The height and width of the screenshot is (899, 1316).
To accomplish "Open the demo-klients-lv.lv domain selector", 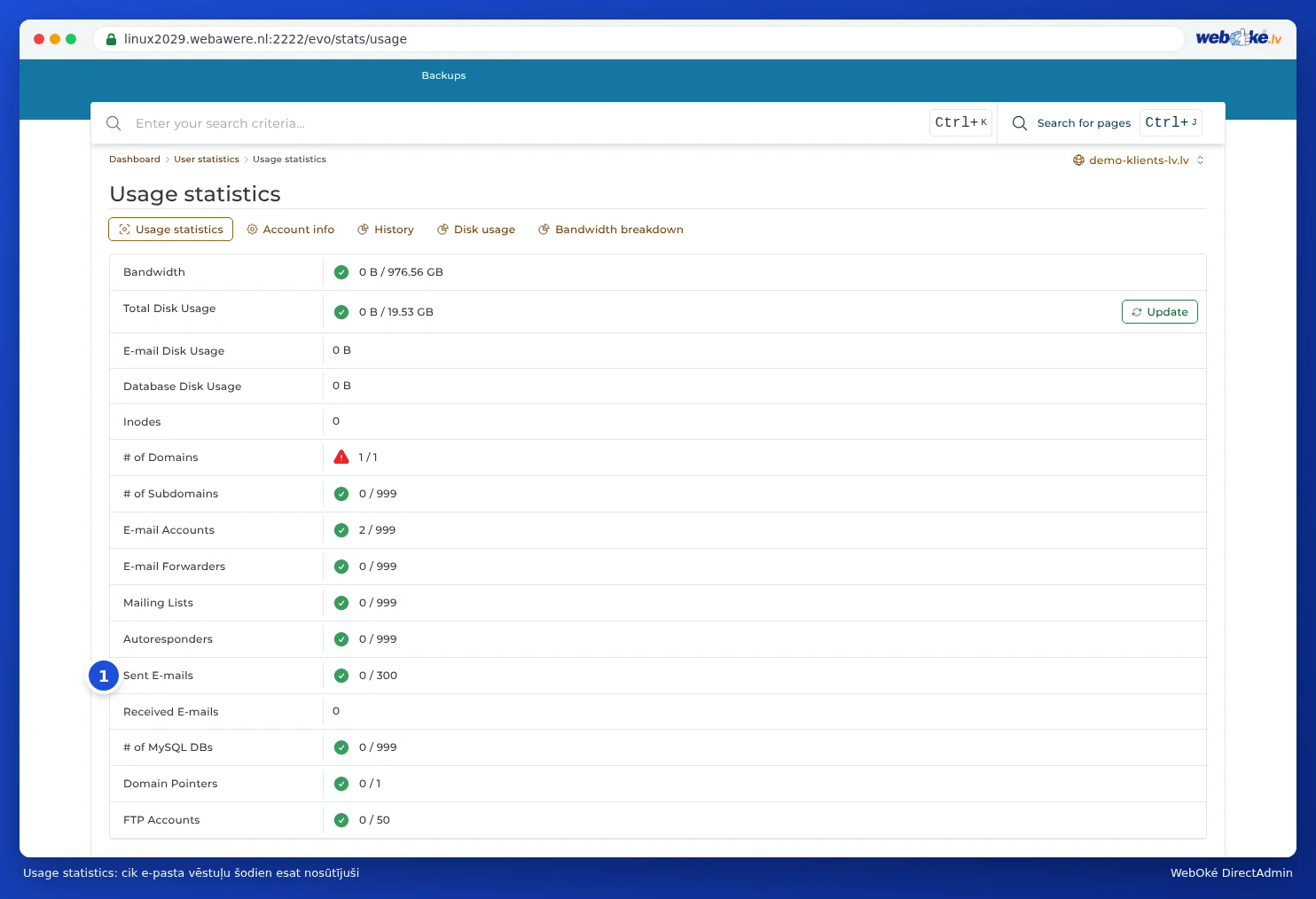I will 1139,160.
